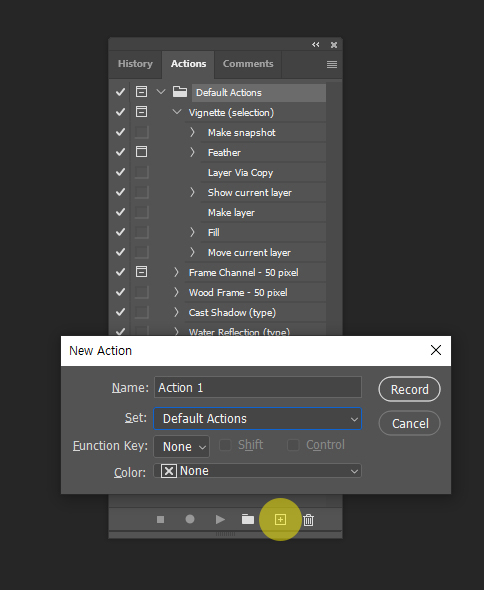This screenshot has width=484, height=590.
Task: Uncheck the Vignette (selection) checkmark
Action: pos(120,112)
